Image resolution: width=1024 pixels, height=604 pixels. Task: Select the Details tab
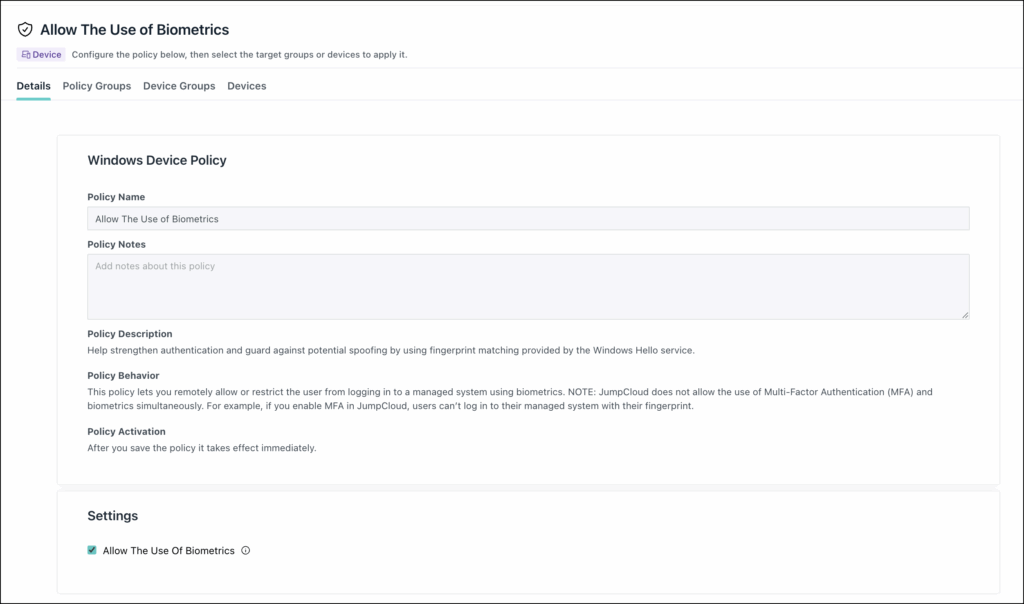33,86
